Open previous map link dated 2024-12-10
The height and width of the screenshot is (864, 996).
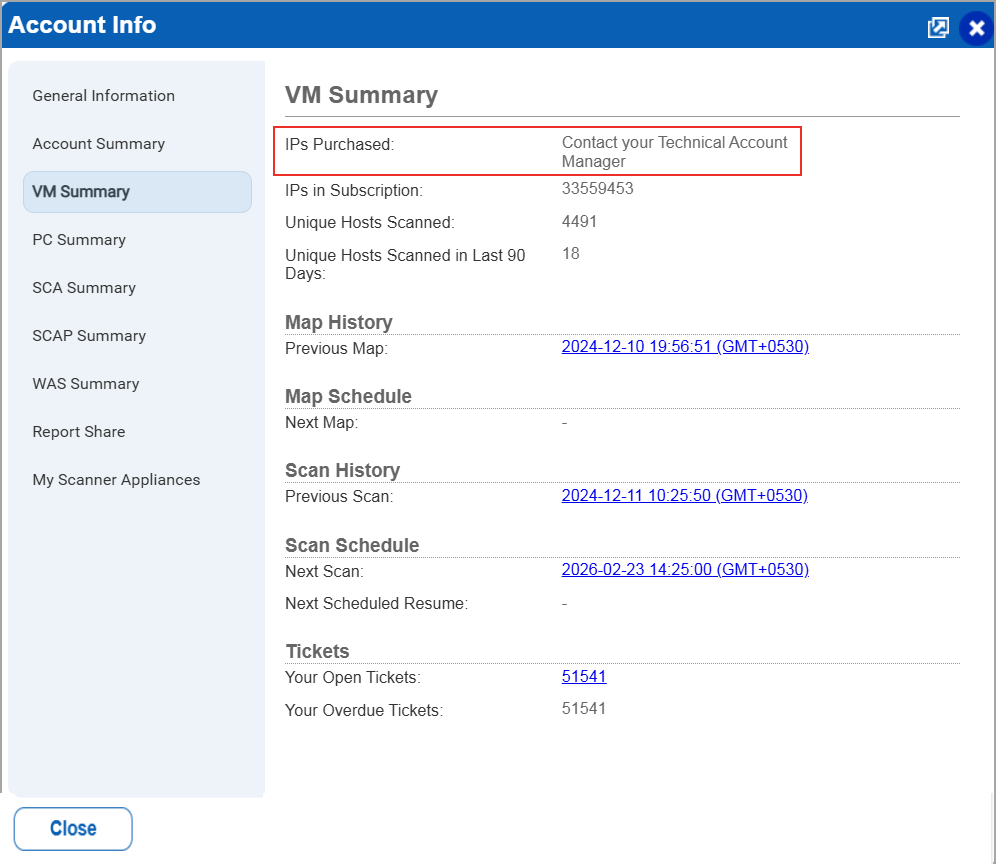click(x=685, y=347)
